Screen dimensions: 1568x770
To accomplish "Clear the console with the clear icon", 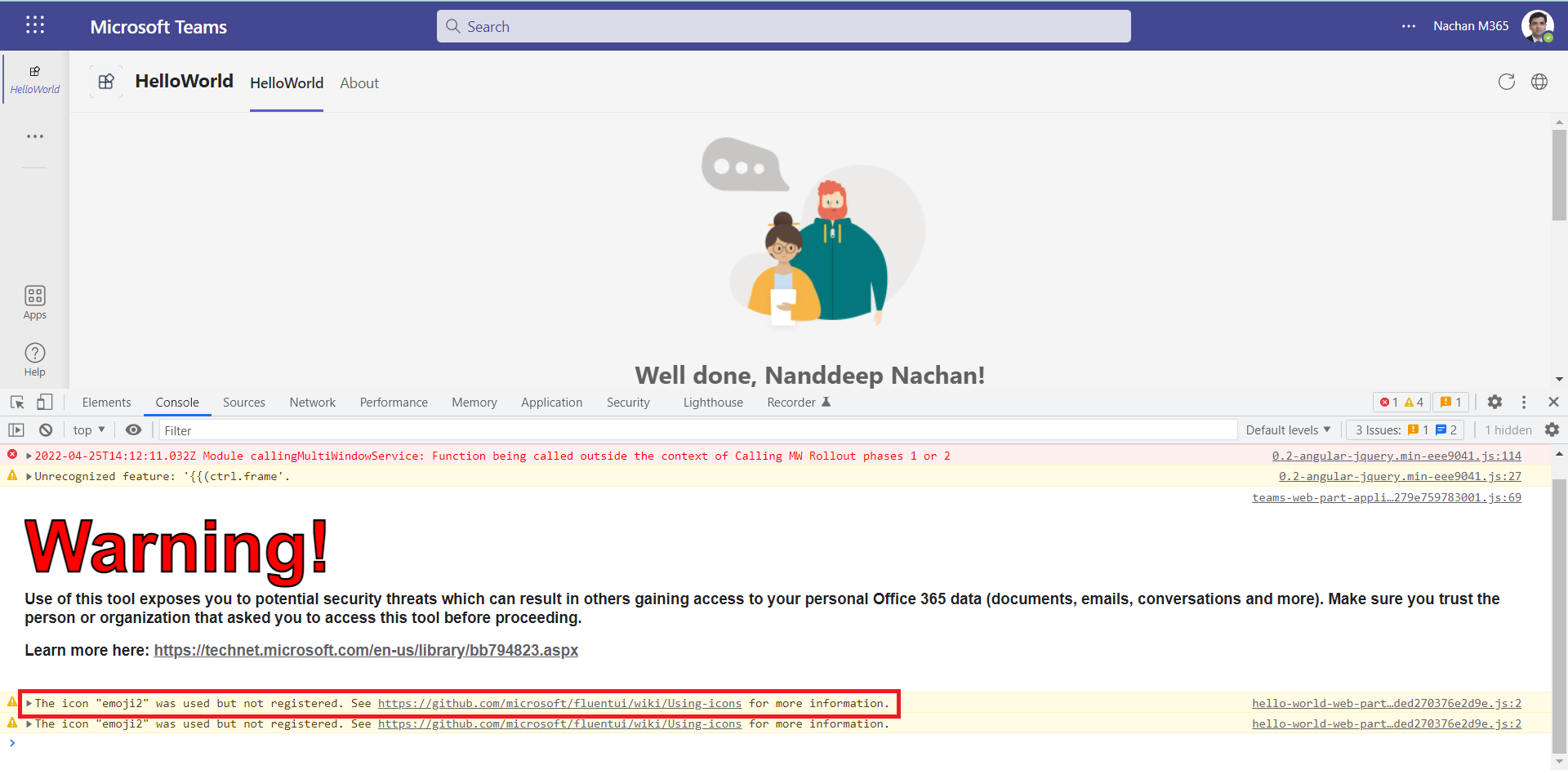I will pyautogui.click(x=46, y=430).
